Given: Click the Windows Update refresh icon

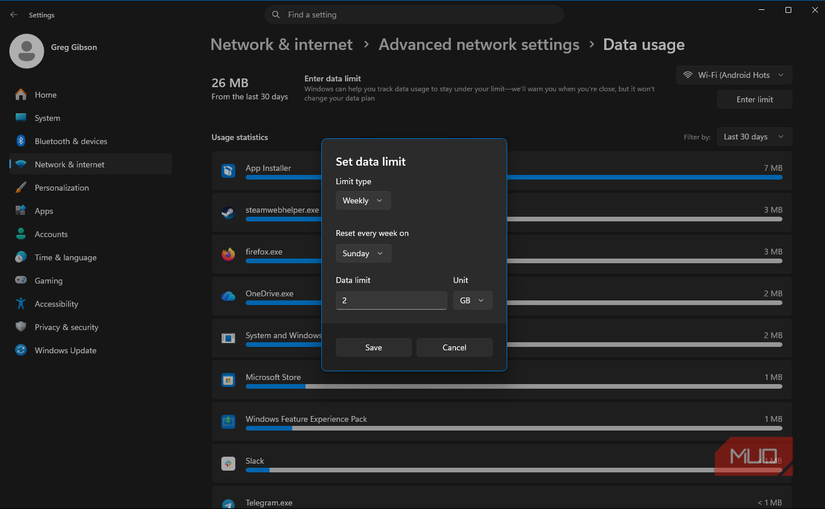Looking at the screenshot, I should [21, 350].
